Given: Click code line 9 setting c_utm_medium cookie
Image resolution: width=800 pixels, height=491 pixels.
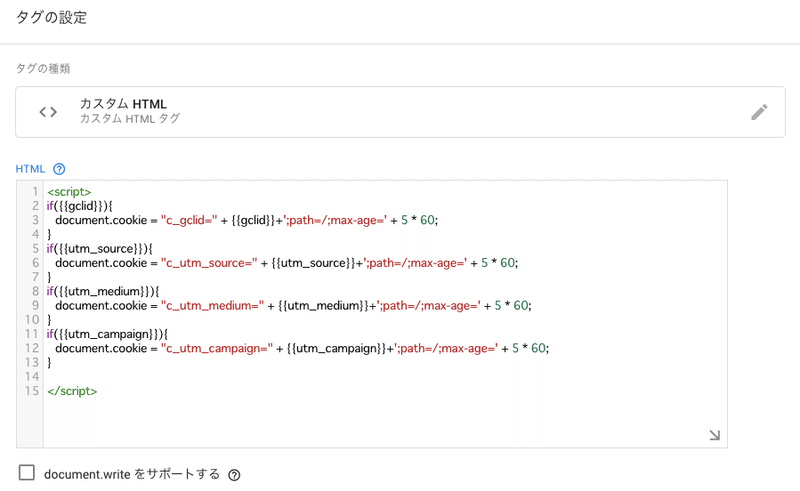Looking at the screenshot, I should click(x=293, y=306).
